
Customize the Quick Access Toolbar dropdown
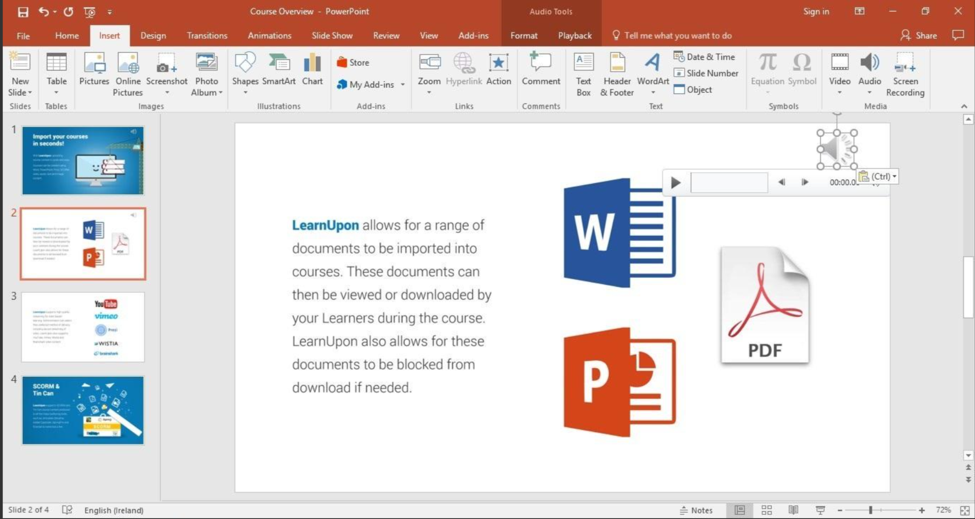pyautogui.click(x=109, y=12)
